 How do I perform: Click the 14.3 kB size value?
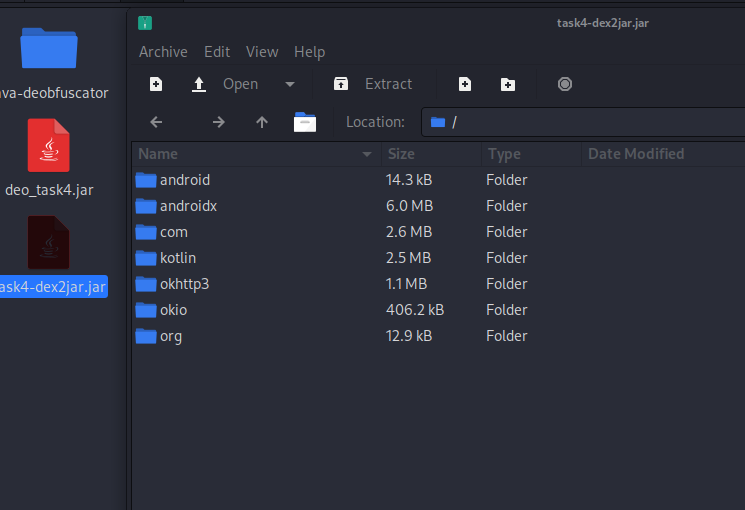[409, 180]
